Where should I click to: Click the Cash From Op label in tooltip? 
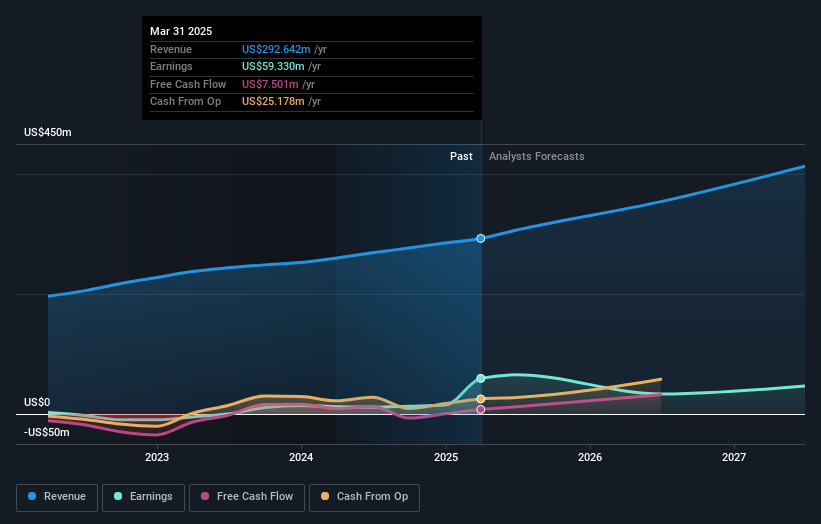pyautogui.click(x=185, y=102)
